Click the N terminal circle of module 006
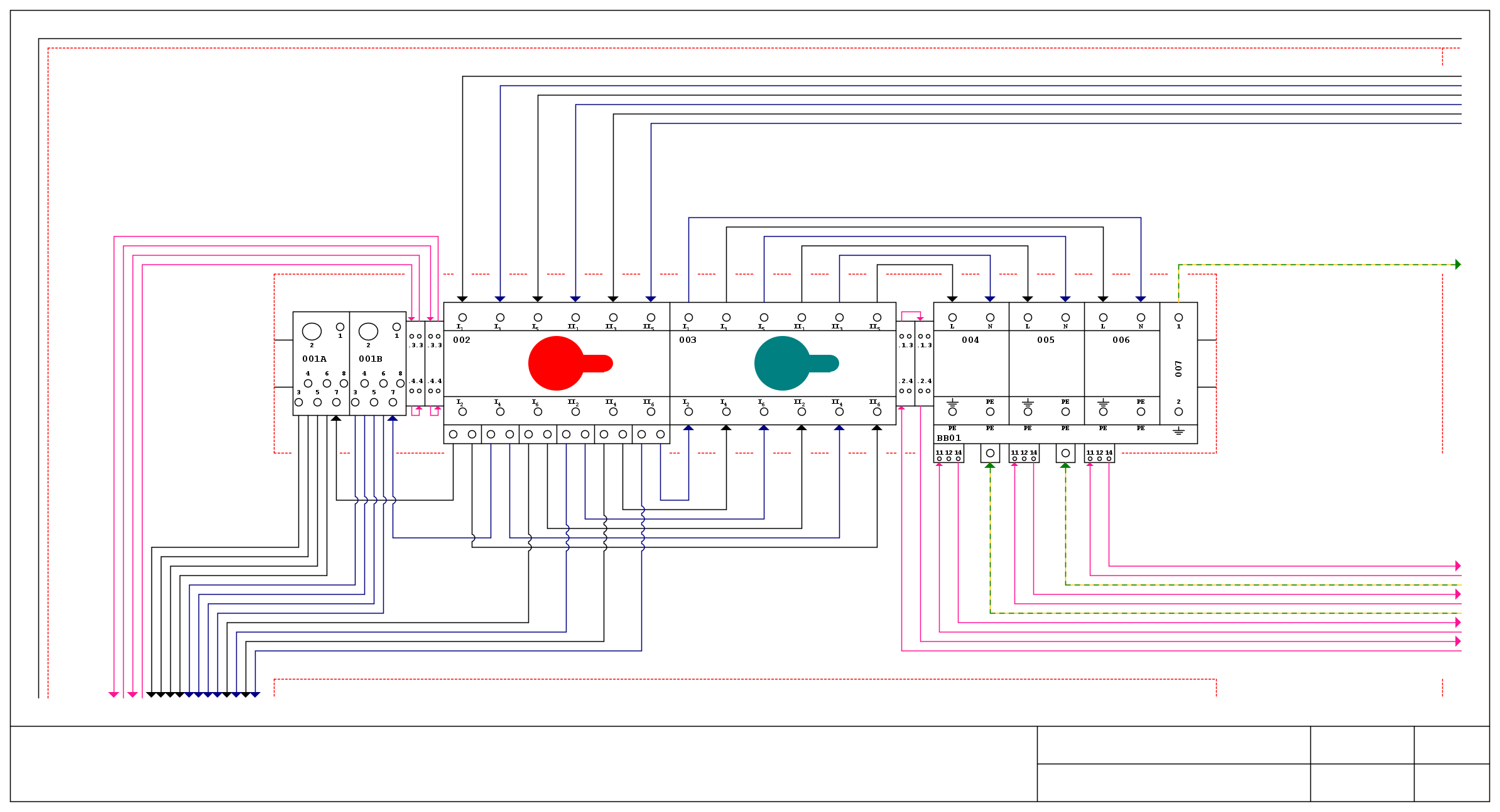Viewport: 1500px width, 812px height. 1141,318
